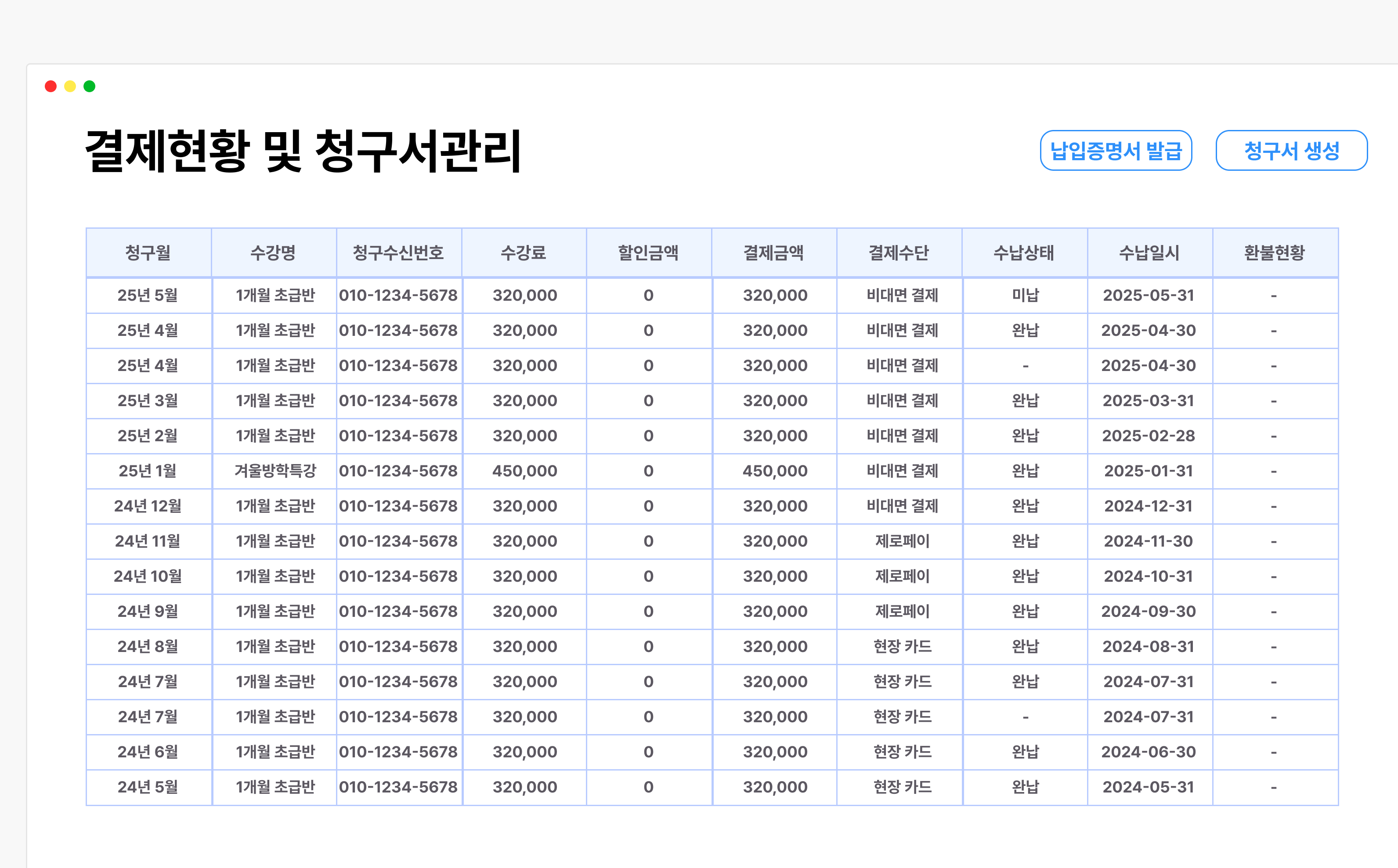Click the red close dot icon

[51, 86]
